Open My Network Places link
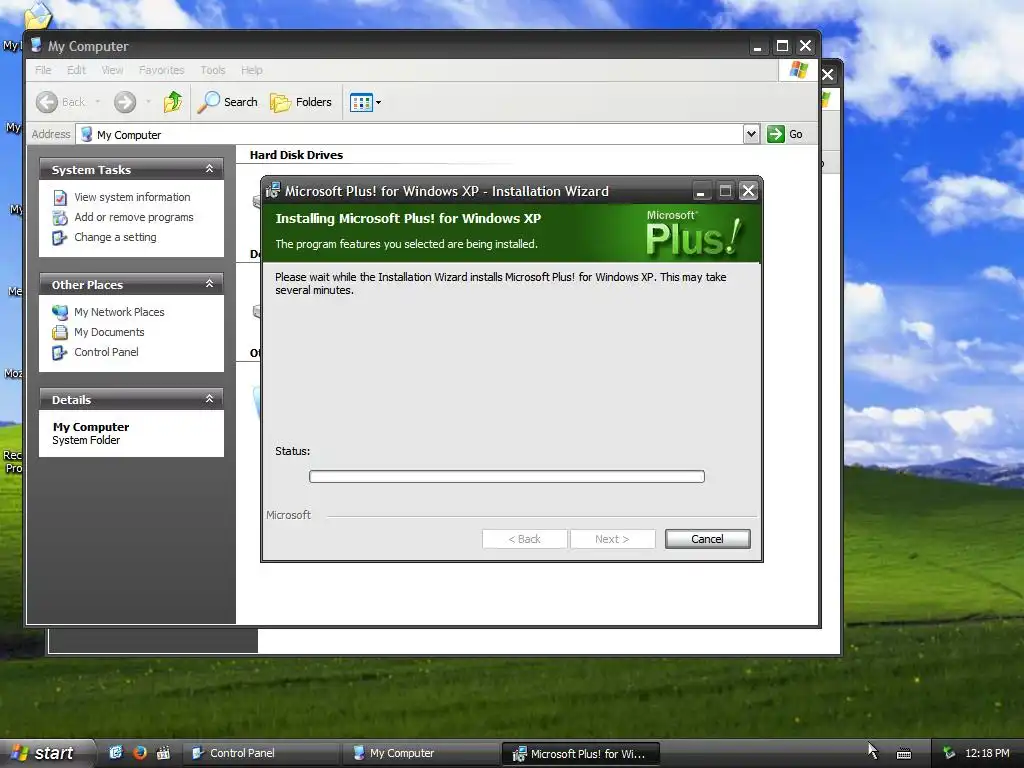This screenshot has width=1024, height=768. click(x=119, y=312)
